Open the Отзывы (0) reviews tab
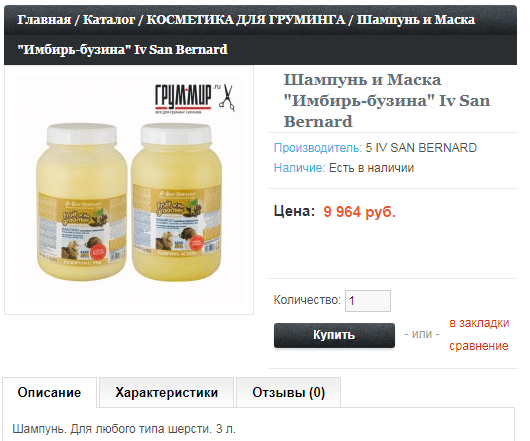 point(288,393)
